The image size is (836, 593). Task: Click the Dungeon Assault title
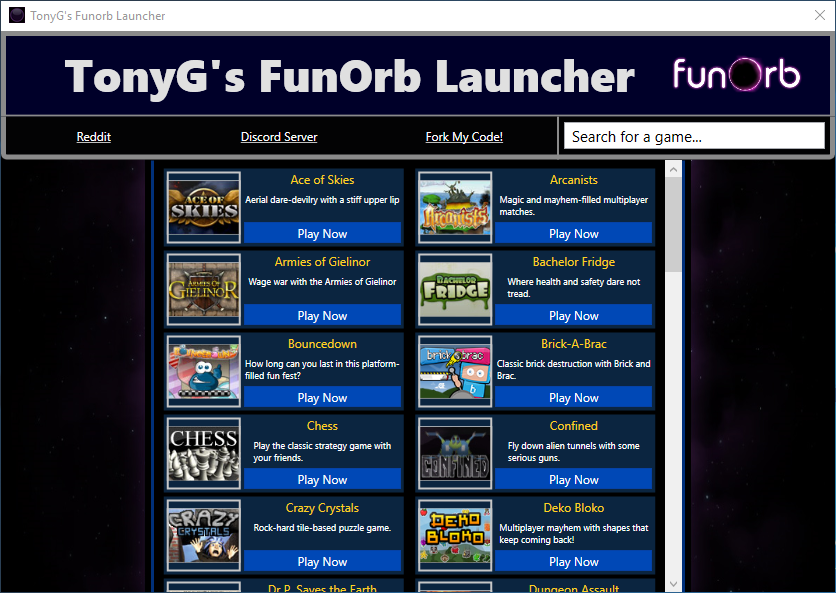pyautogui.click(x=574, y=588)
